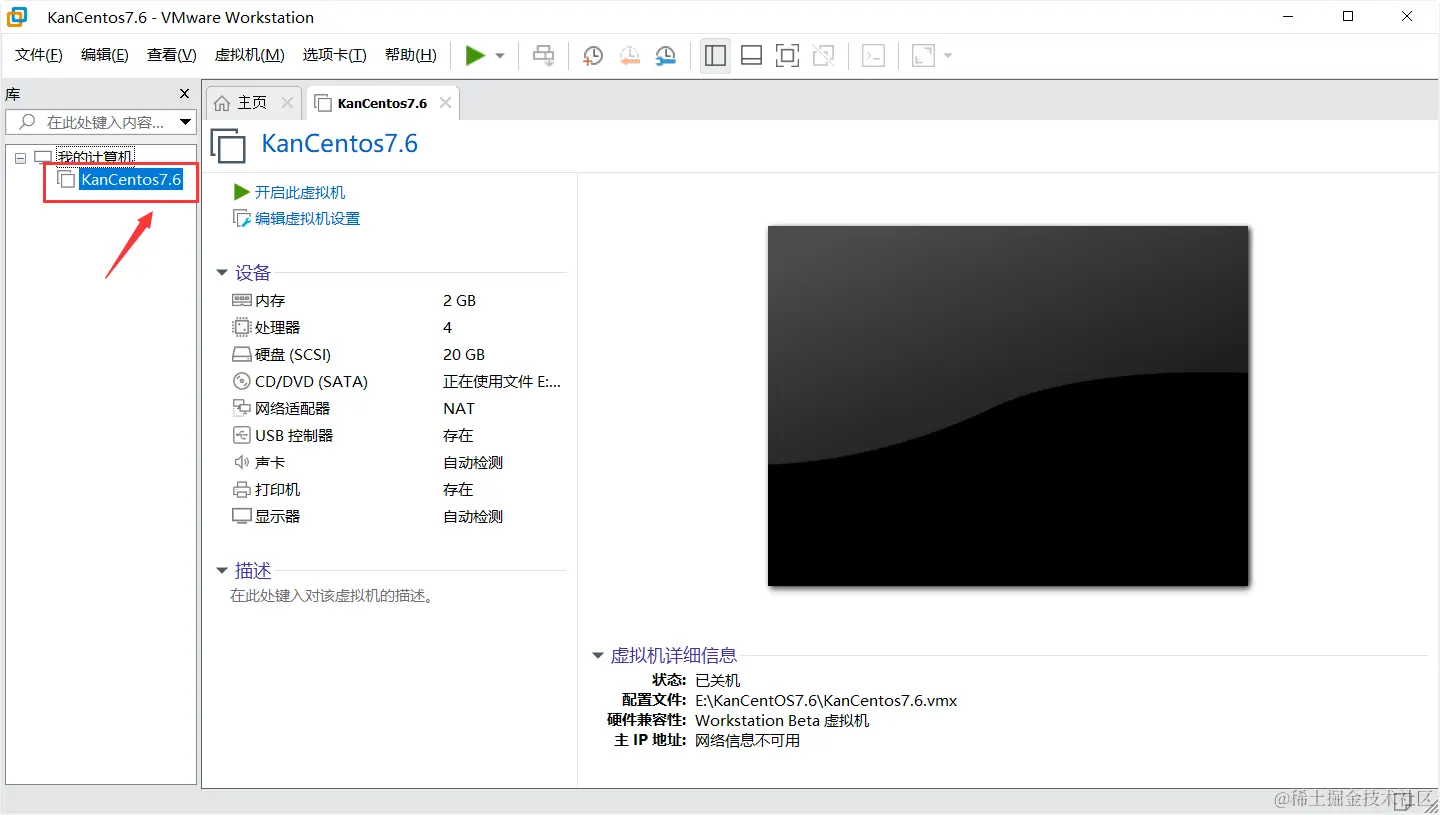Open the snapshot manager wrench icon
Screen dimensions: 1440x815
(665, 55)
